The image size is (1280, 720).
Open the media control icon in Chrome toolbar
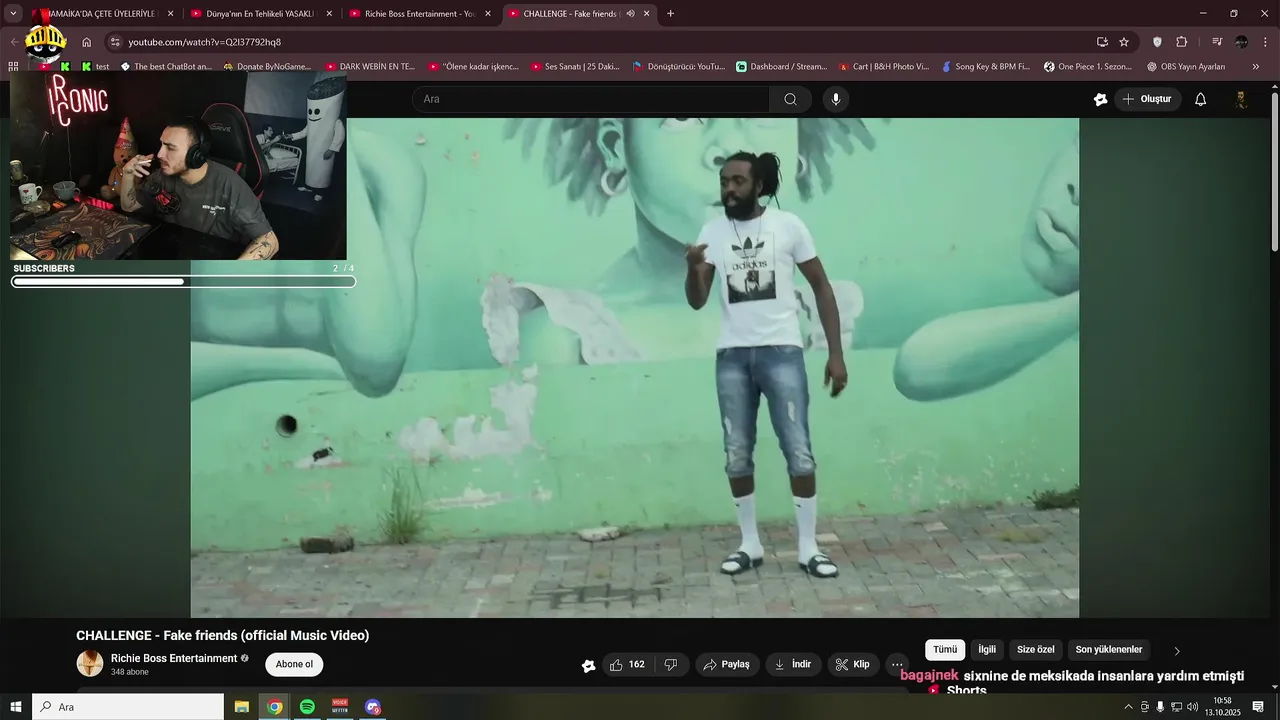click(1217, 42)
